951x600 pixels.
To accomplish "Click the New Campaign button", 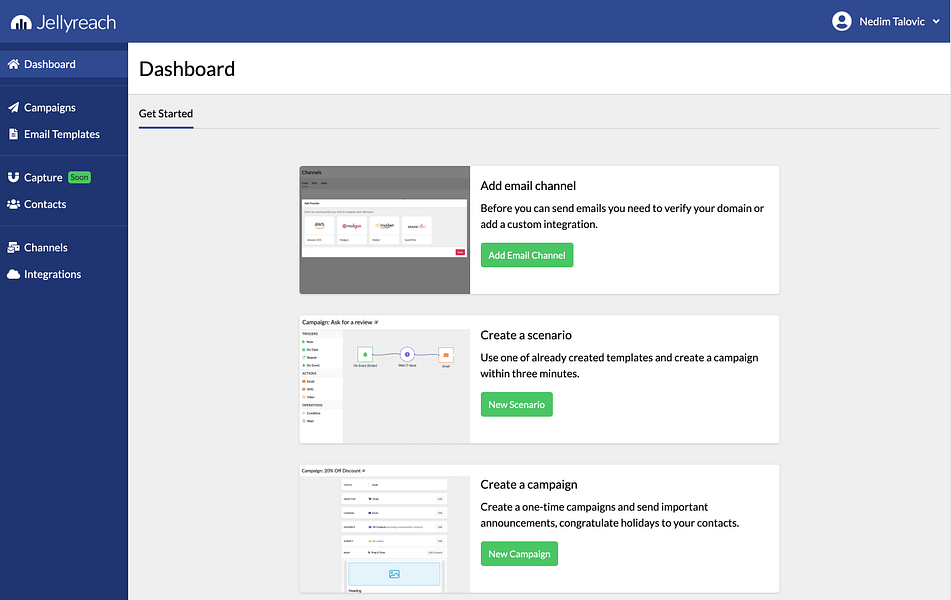I will coord(519,554).
